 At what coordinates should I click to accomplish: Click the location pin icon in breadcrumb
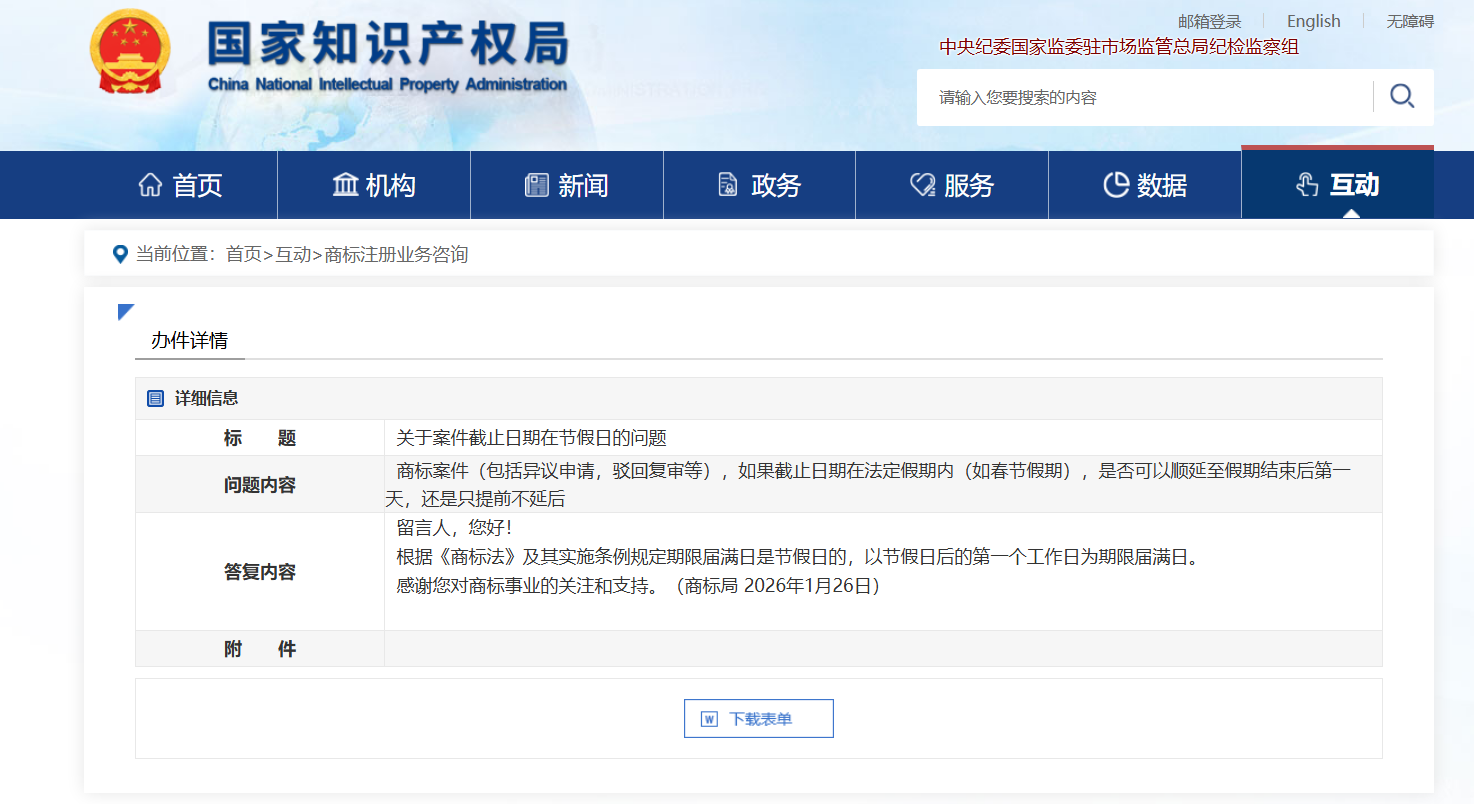[121, 254]
